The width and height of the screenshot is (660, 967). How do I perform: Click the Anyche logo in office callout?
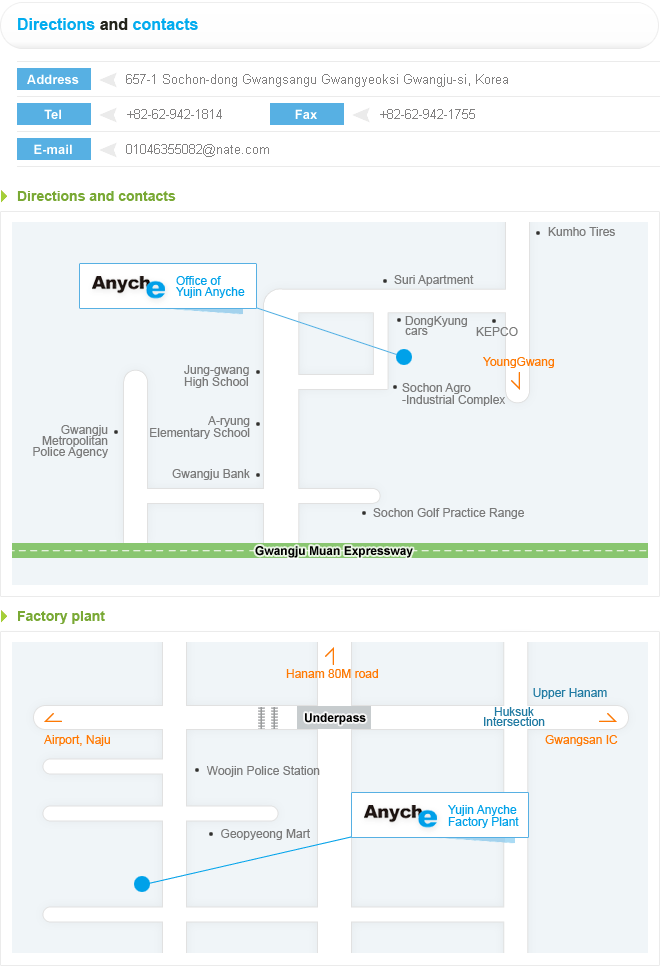tap(129, 286)
